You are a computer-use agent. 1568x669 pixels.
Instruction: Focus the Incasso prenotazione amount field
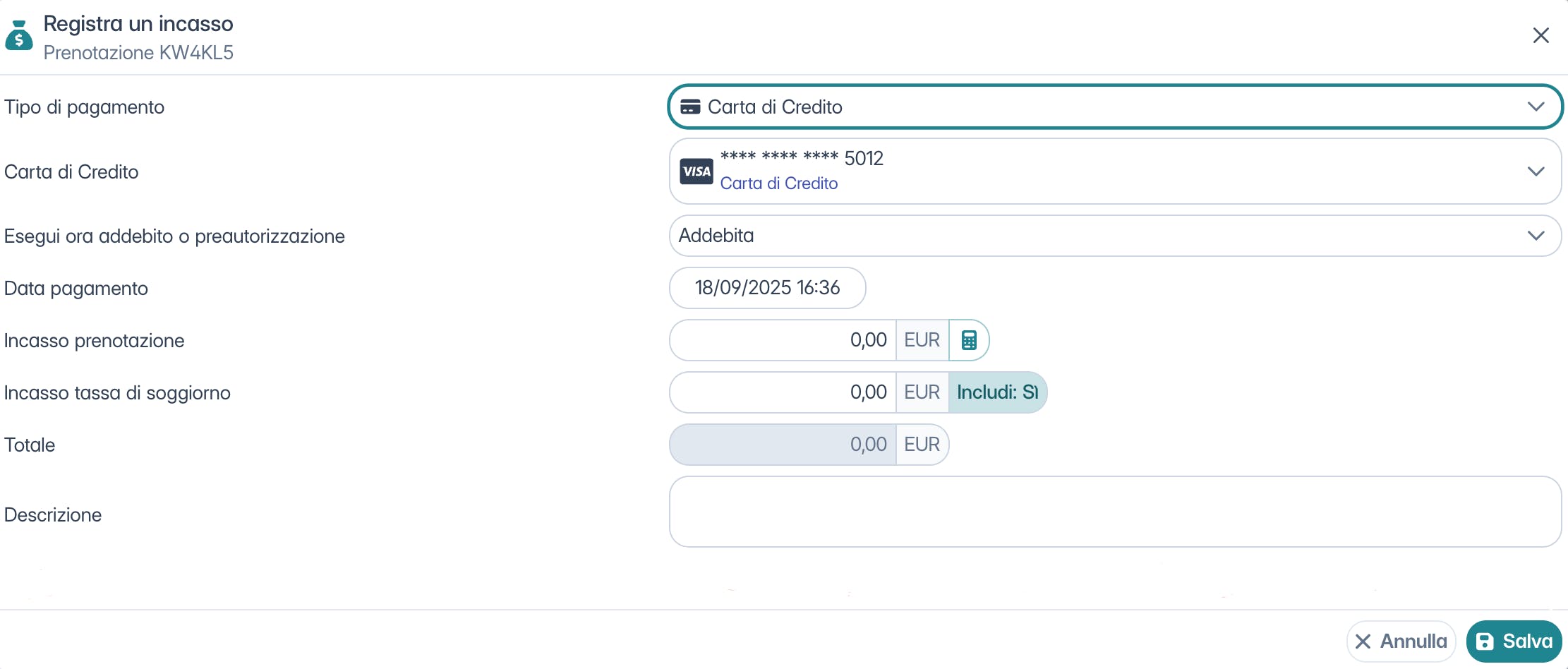click(783, 340)
